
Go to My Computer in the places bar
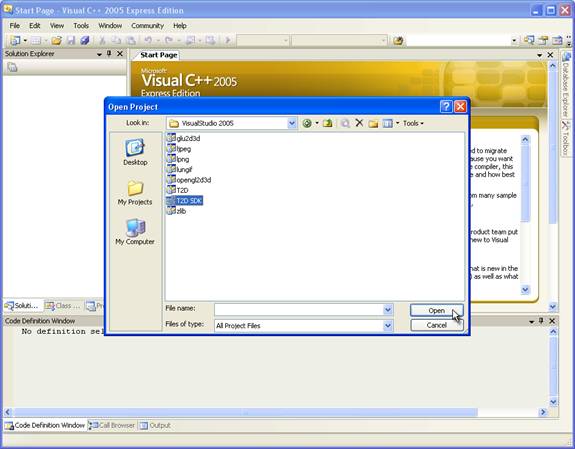135,232
